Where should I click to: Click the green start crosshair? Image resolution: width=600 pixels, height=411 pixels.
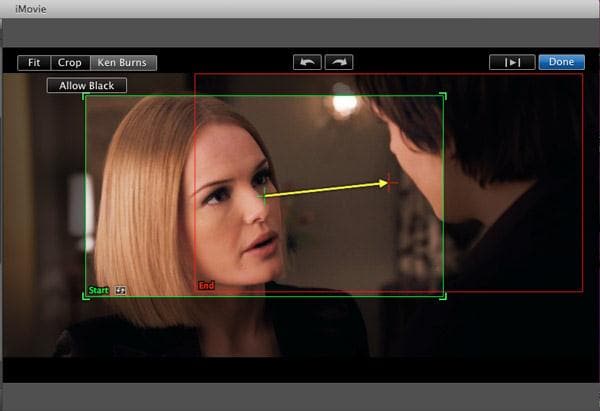point(264,196)
